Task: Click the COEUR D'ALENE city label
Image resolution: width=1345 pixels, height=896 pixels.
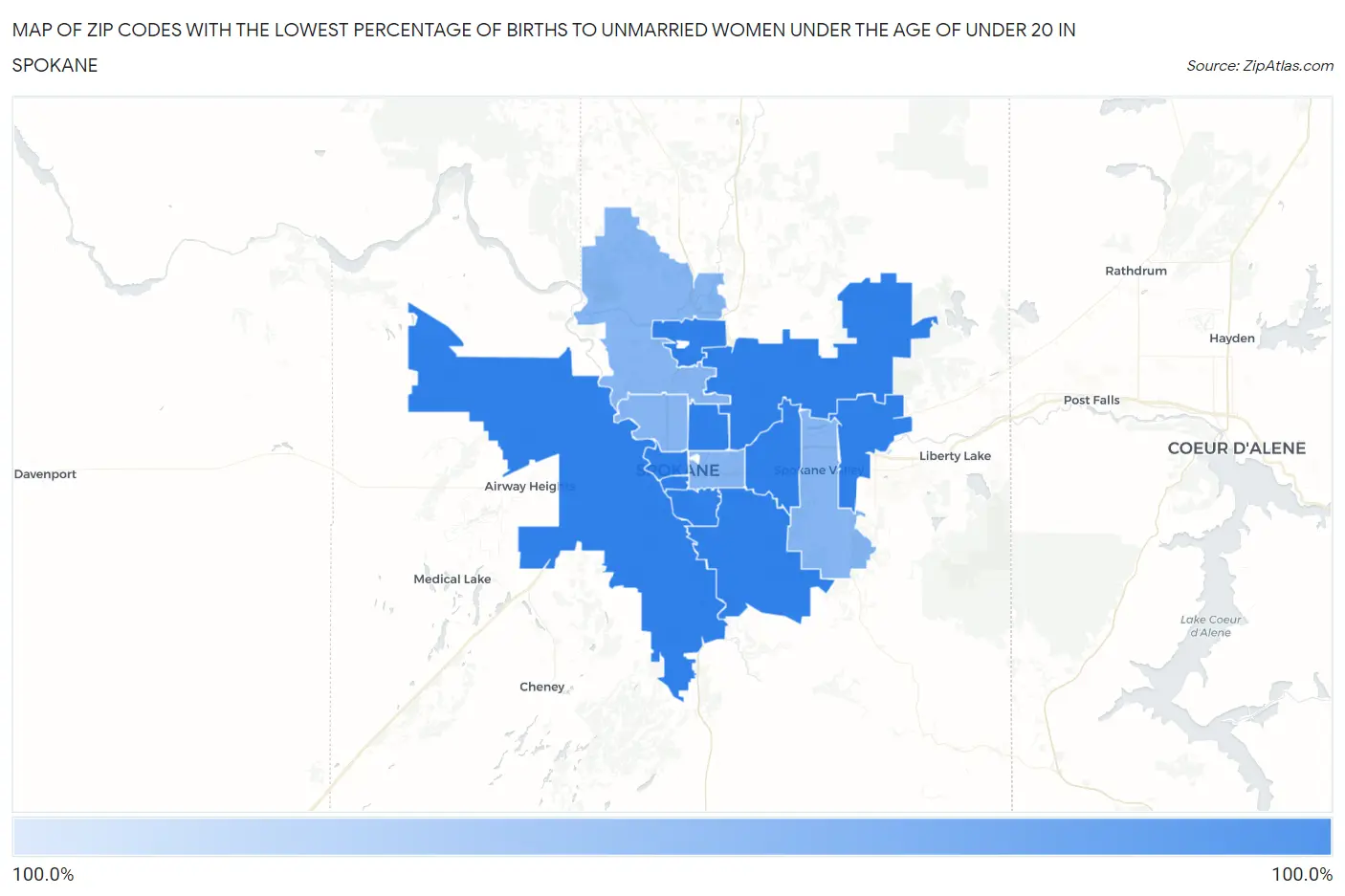Action: click(1236, 448)
